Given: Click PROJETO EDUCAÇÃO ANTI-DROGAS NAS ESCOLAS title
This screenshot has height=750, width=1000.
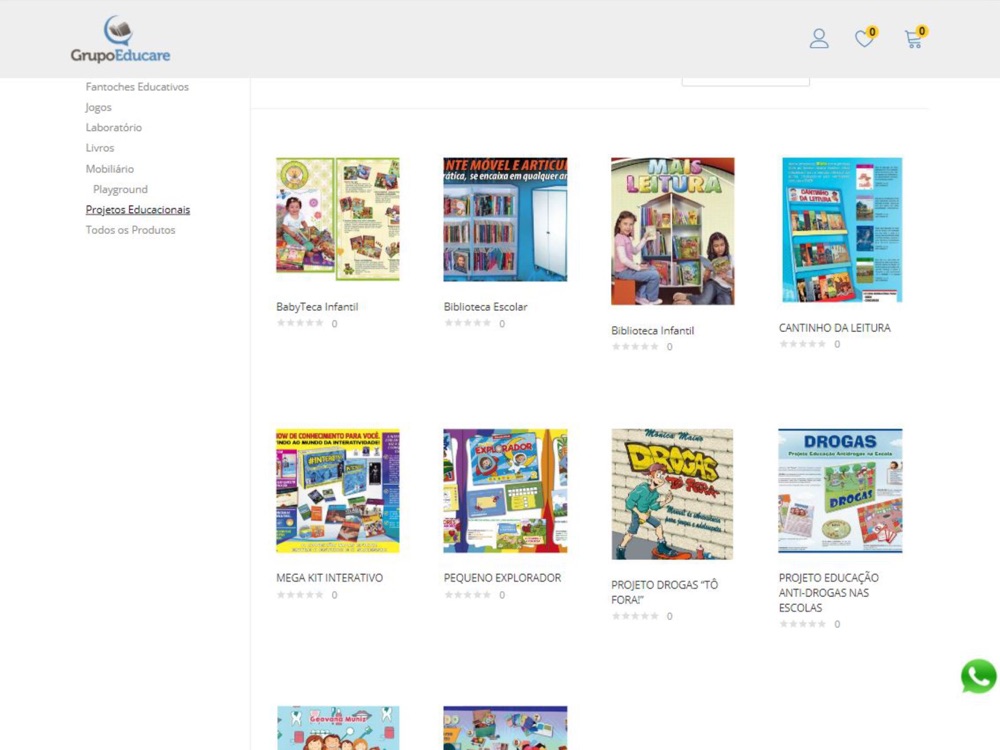Looking at the screenshot, I should click(x=828, y=592).
